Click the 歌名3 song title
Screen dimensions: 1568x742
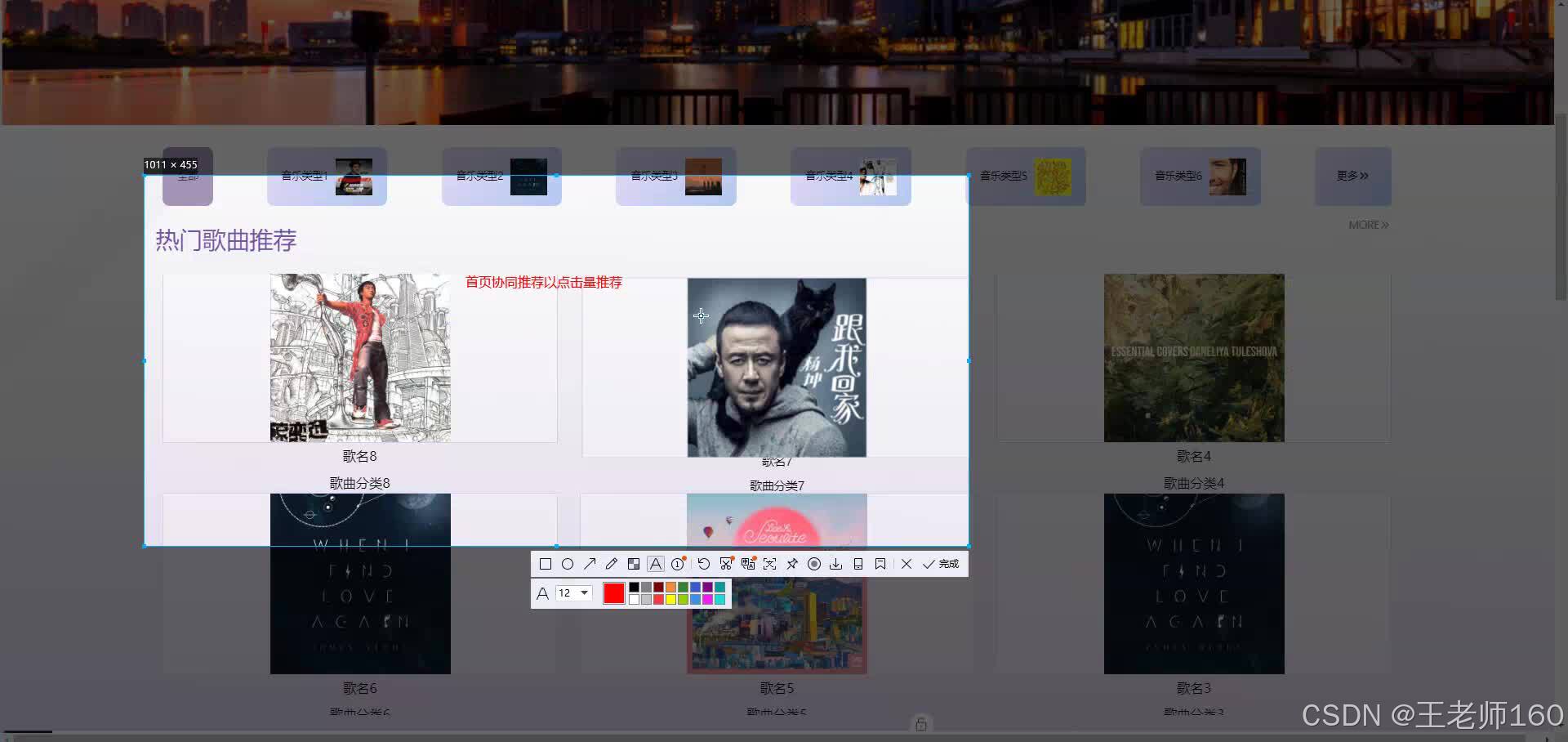(1194, 688)
